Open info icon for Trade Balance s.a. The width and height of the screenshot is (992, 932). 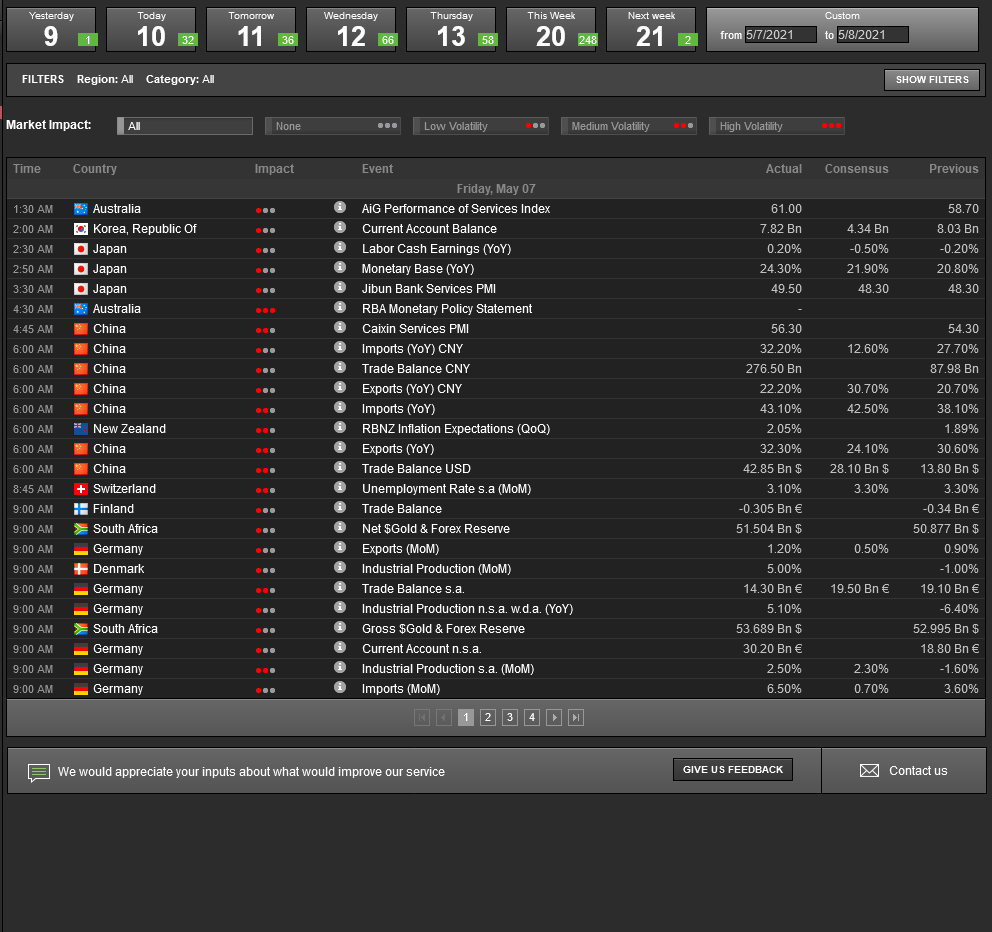coord(340,587)
